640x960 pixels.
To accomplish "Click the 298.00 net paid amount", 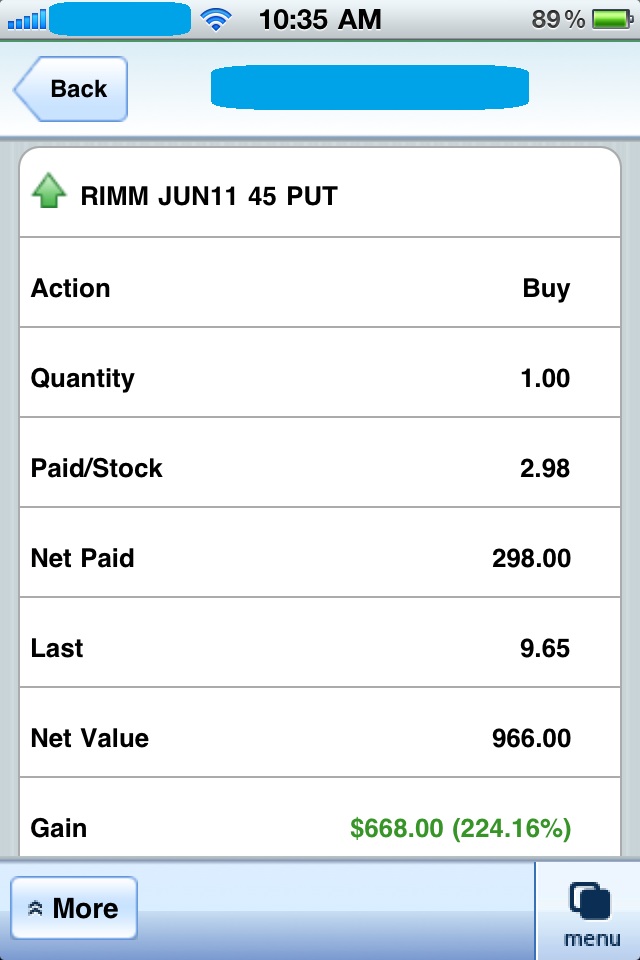I will coord(531,558).
